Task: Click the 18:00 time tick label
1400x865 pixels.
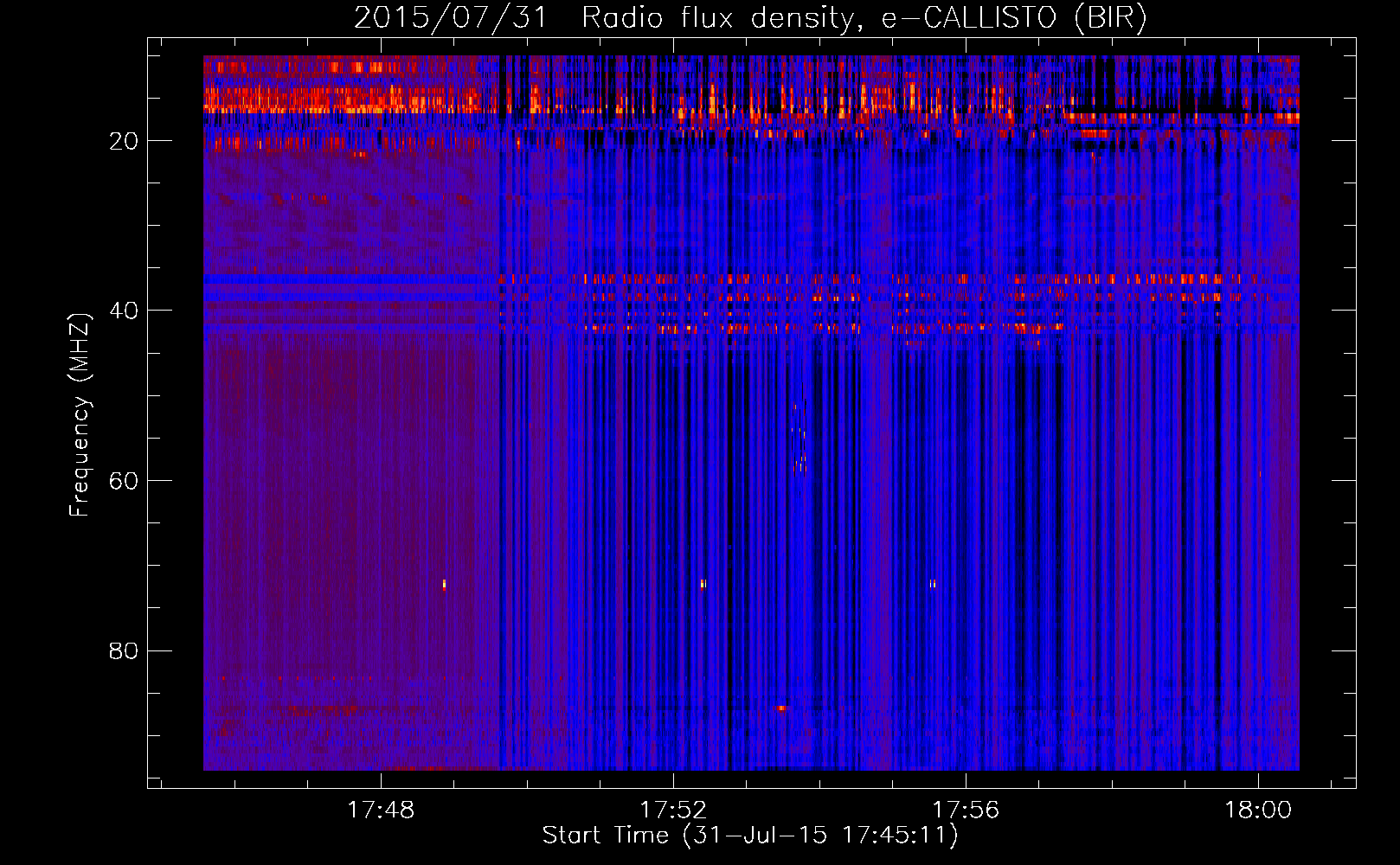Action: (1258, 810)
